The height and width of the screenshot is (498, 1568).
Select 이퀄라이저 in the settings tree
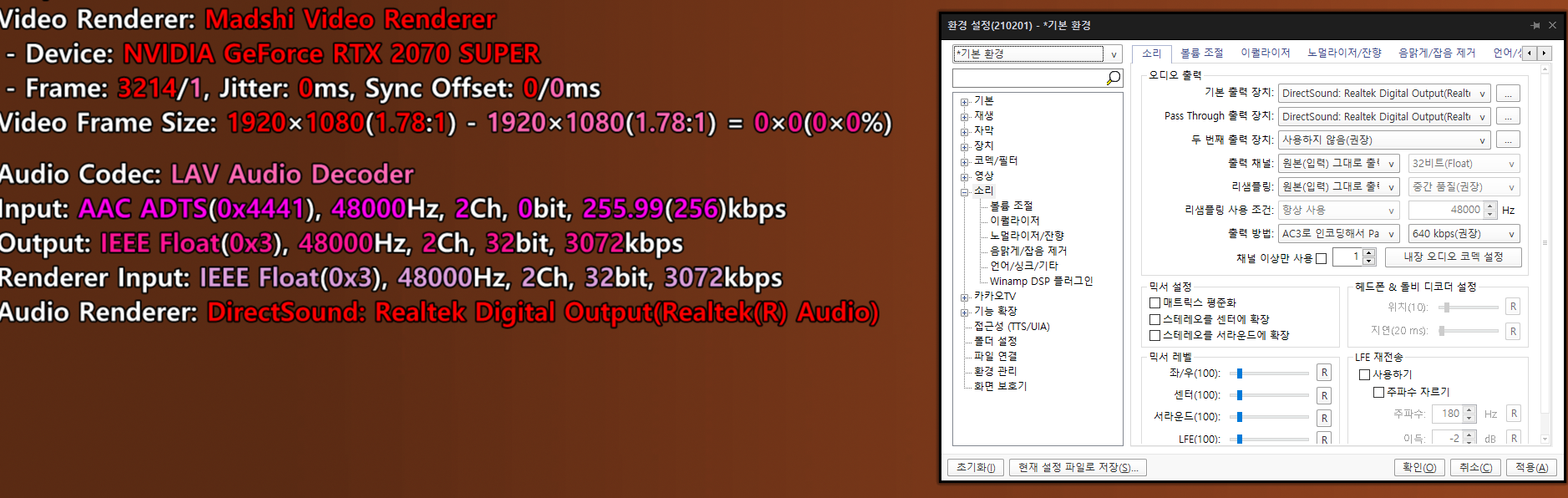pyautogui.click(x=1014, y=221)
